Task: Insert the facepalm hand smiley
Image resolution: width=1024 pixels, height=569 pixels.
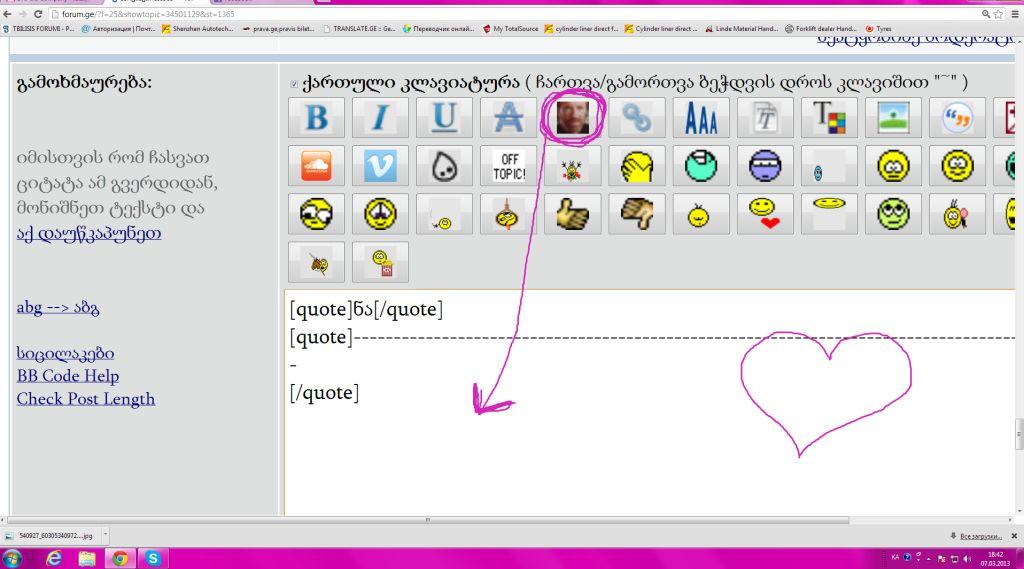Action: pos(636,166)
